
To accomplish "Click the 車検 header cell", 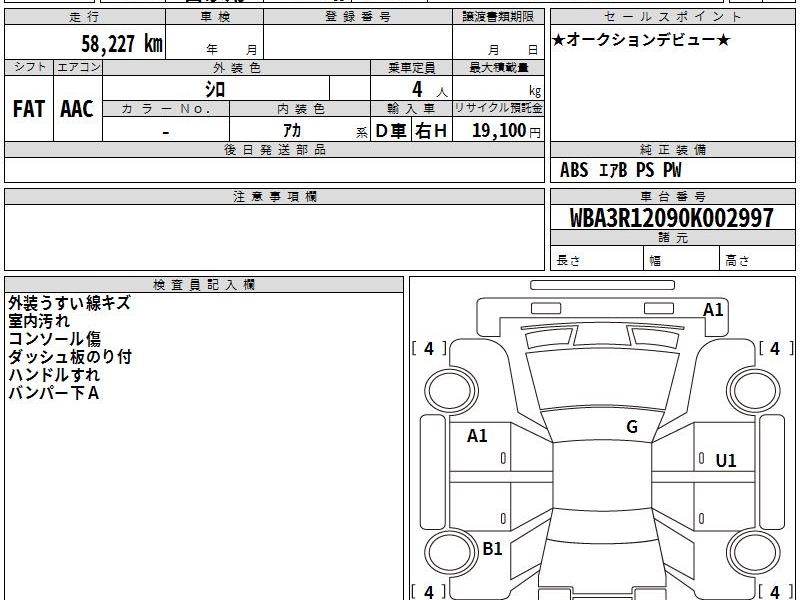I will 215,17.
